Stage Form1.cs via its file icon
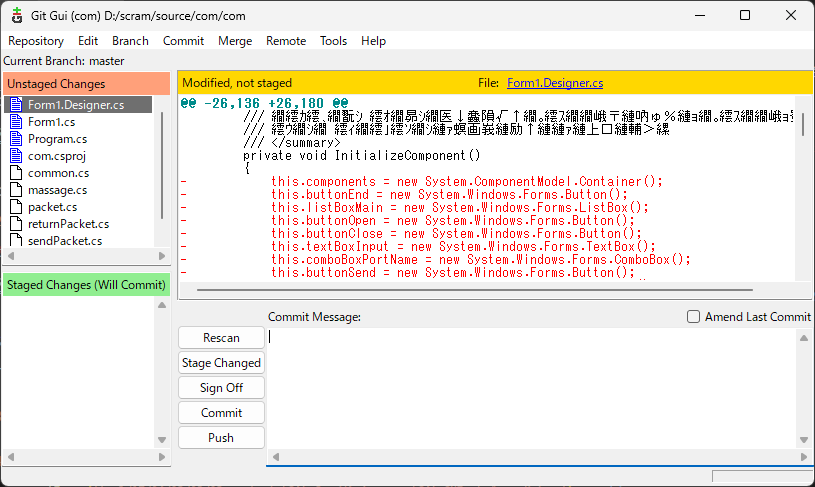 [x=16, y=122]
